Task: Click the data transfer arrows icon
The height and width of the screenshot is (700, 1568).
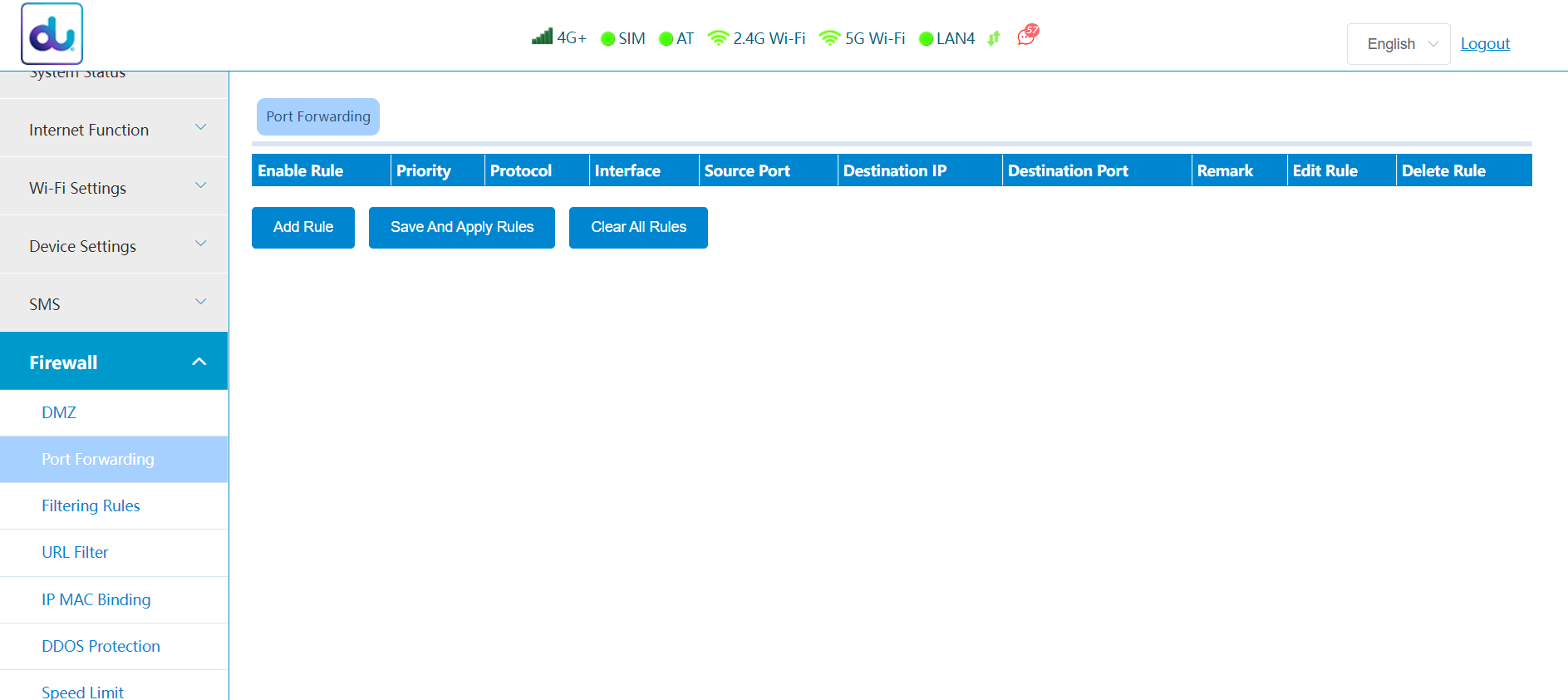Action: coord(994,38)
